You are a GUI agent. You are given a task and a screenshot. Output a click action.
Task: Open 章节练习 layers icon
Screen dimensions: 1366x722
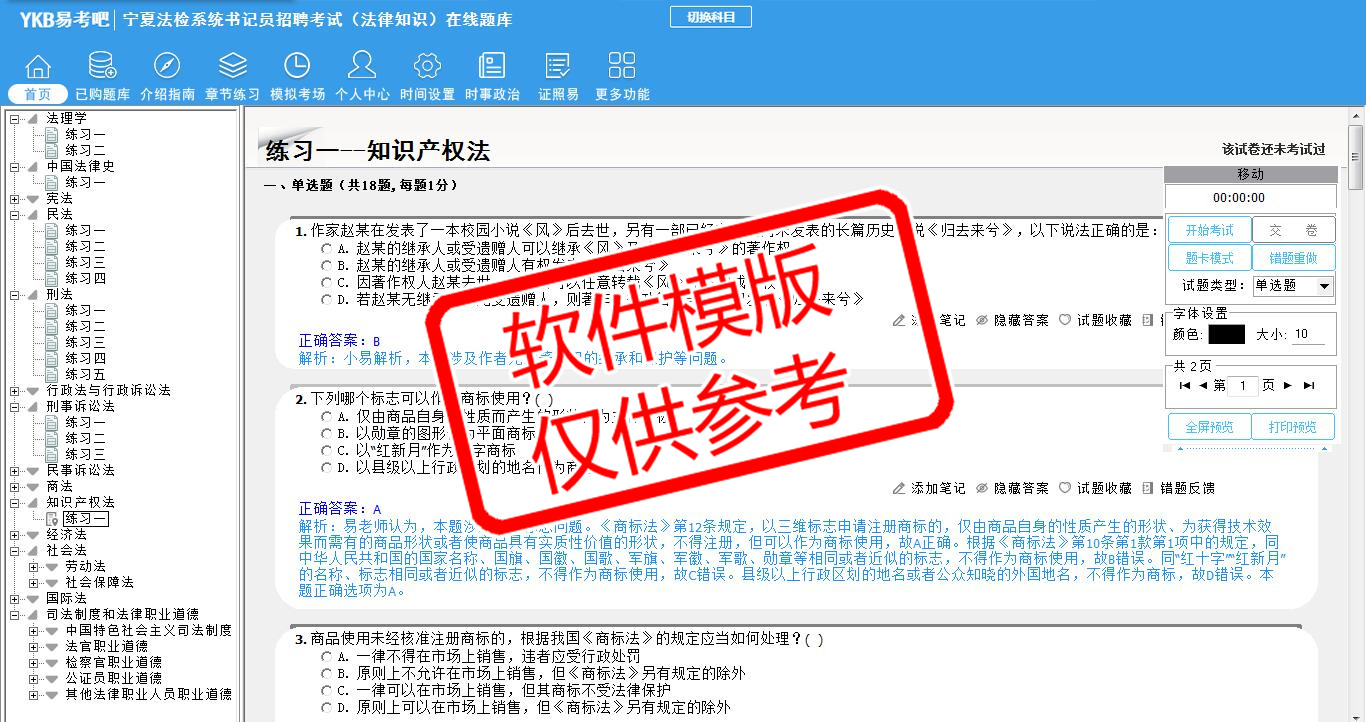pyautogui.click(x=232, y=67)
